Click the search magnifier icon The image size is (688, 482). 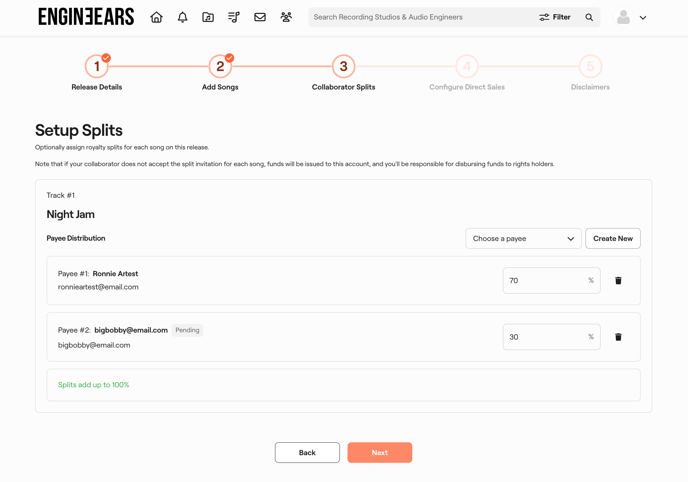pos(589,17)
